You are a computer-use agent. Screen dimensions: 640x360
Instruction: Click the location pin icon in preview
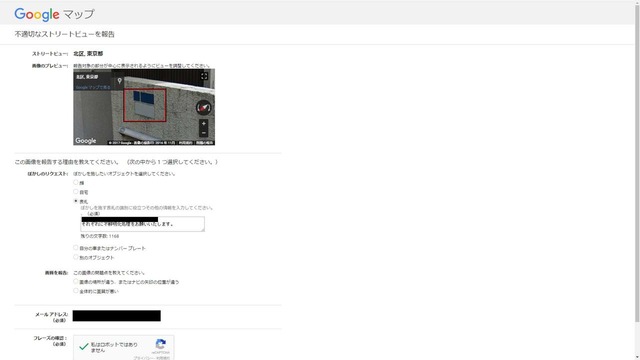point(120,81)
